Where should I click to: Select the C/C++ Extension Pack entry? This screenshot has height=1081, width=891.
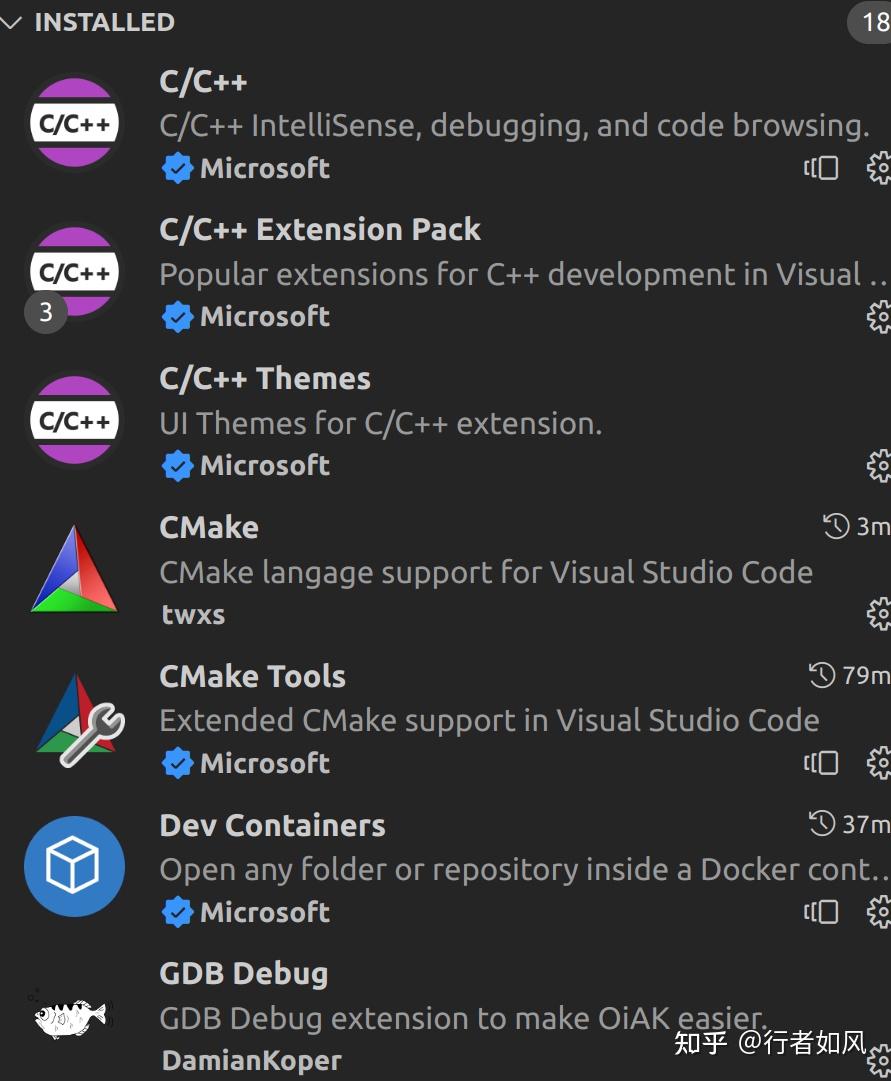pyautogui.click(x=320, y=230)
